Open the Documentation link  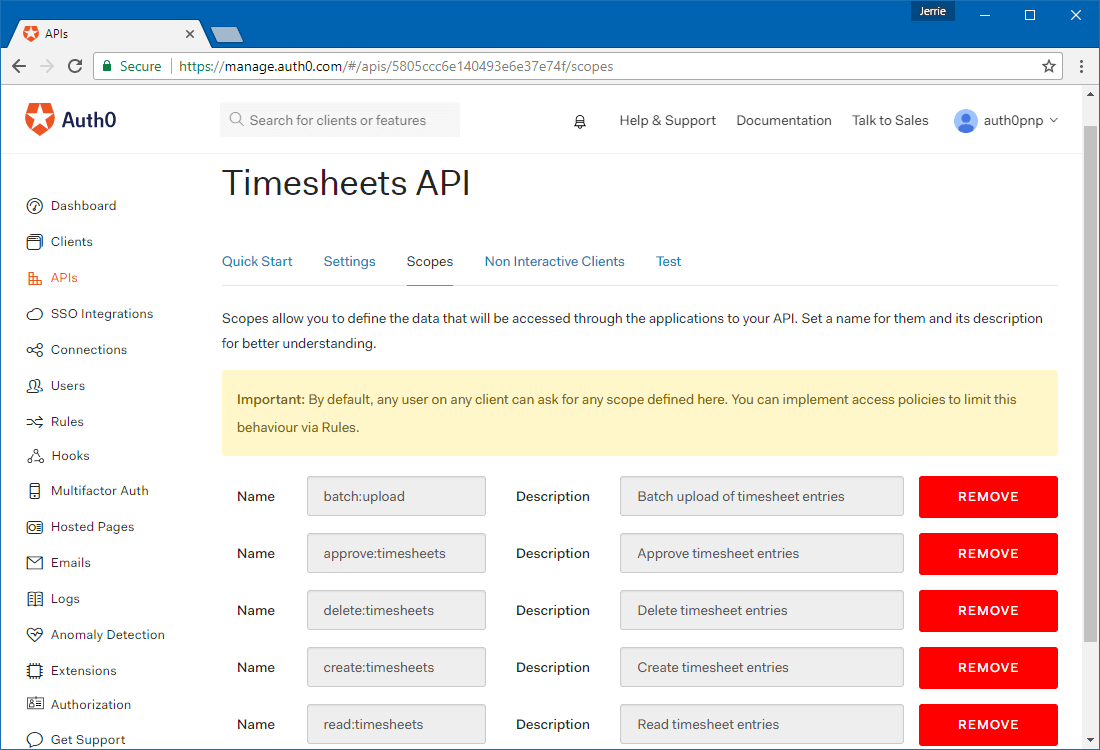[x=784, y=120]
